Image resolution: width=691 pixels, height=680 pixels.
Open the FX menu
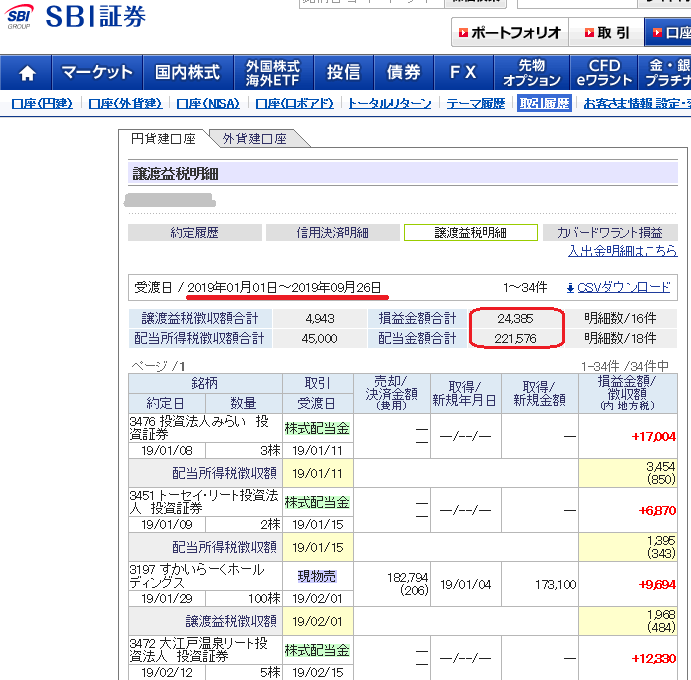pos(464,73)
